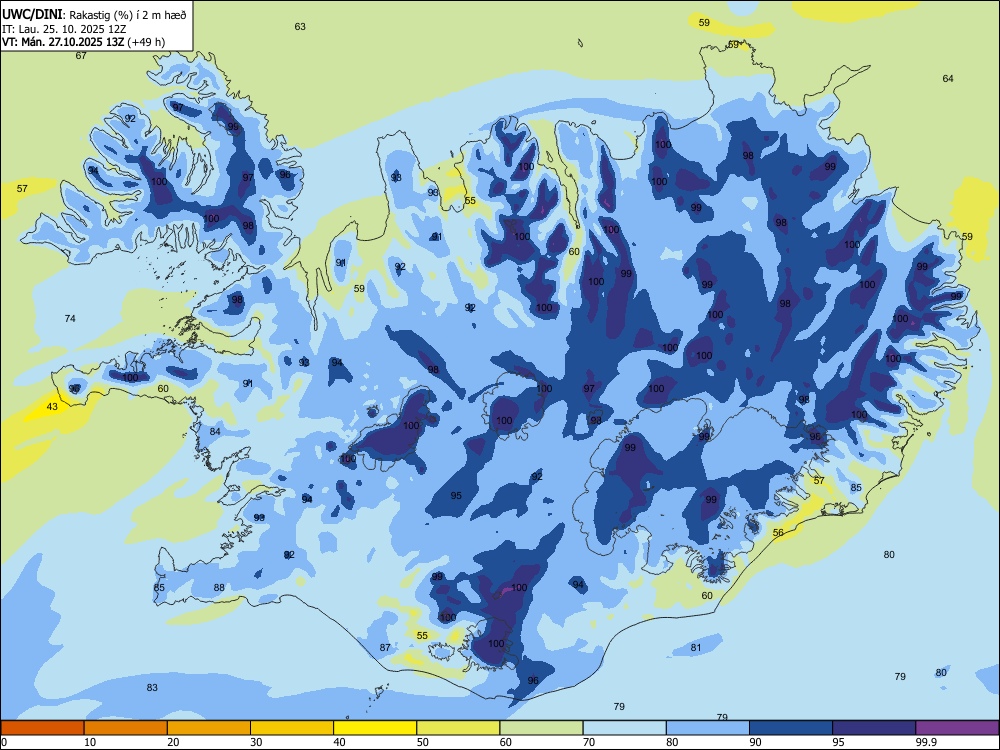
Task: Click the '83' humidity value on the map
Action: click(152, 688)
